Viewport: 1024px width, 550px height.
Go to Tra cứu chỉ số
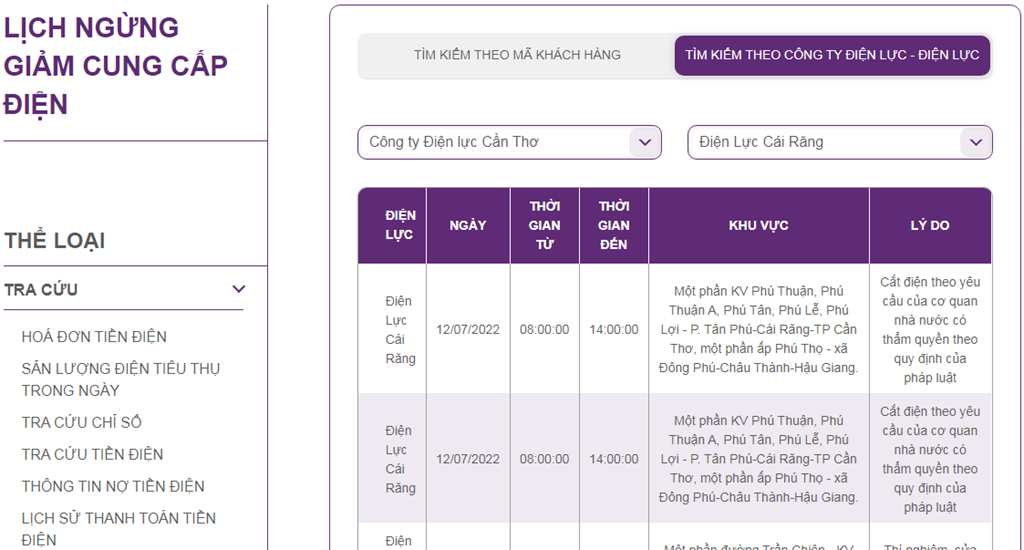click(82, 422)
